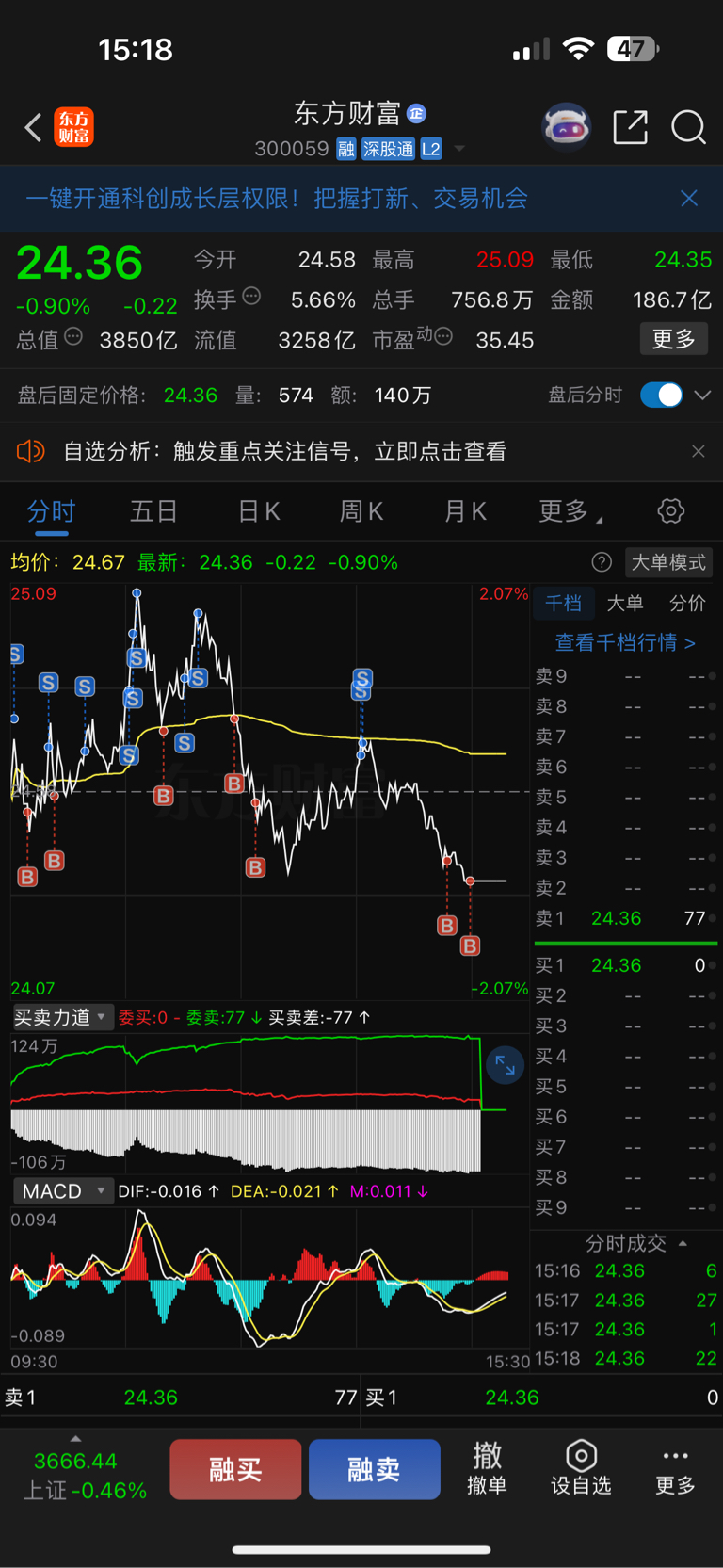The image size is (723, 1568).
Task: Tap the share export icon
Action: point(630,126)
